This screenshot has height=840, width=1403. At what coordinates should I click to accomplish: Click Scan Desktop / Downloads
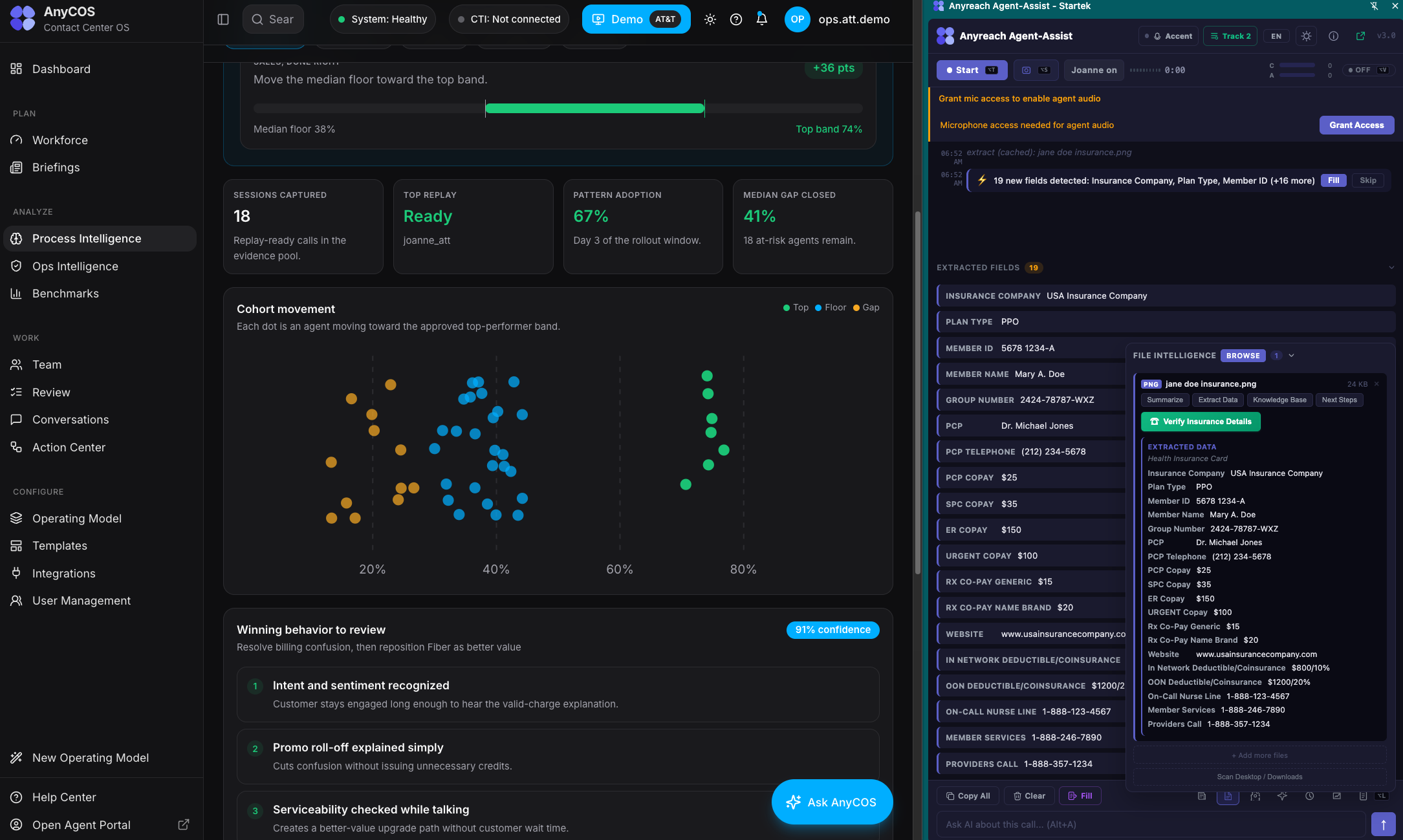[1259, 777]
